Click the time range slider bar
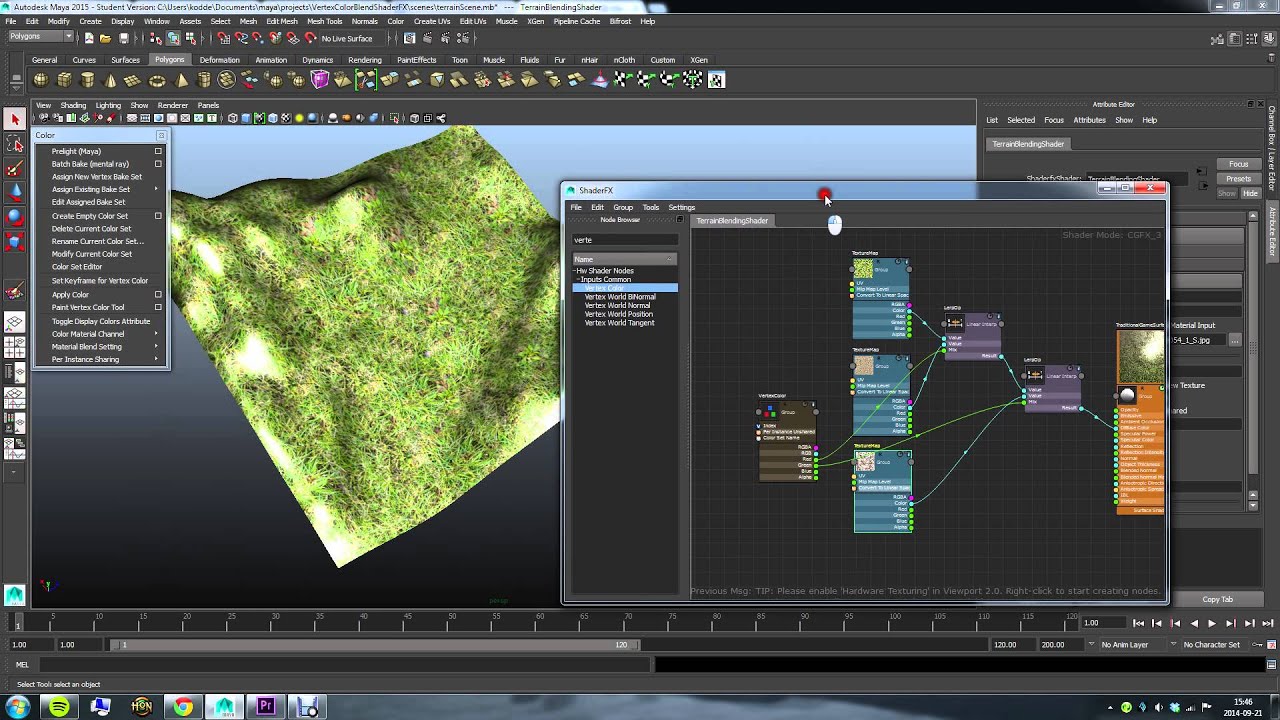This screenshot has width=1280, height=720. click(x=370, y=645)
